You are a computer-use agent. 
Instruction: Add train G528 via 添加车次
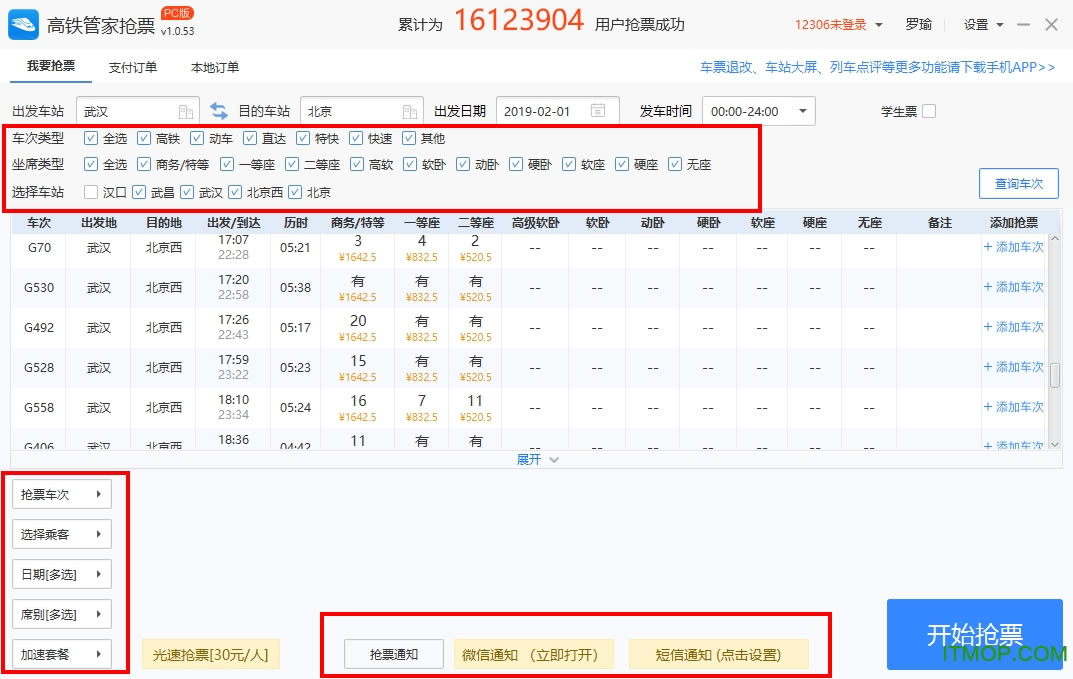click(1013, 367)
